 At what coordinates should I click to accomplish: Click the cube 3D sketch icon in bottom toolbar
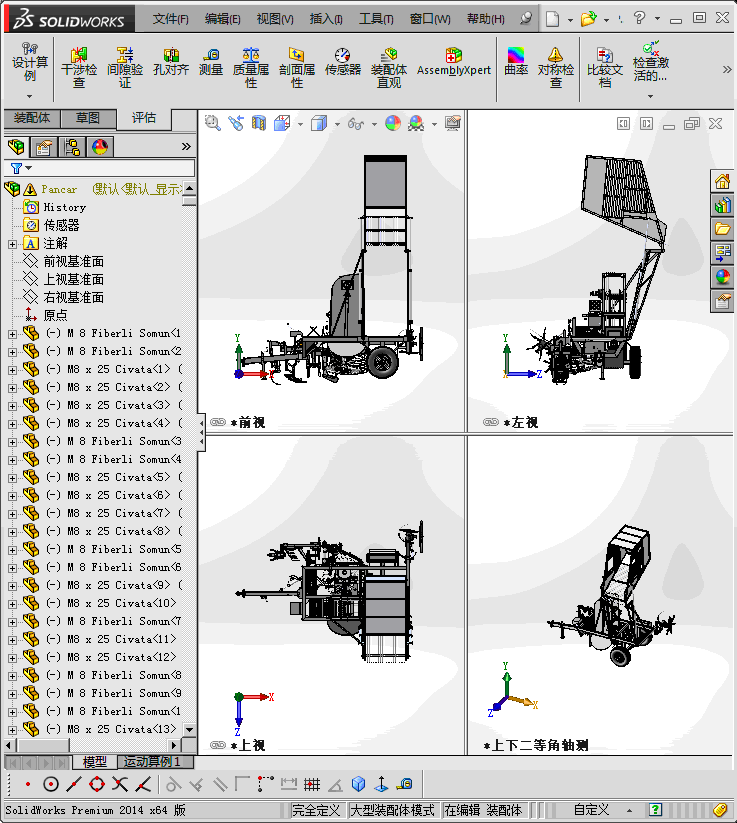click(358, 784)
